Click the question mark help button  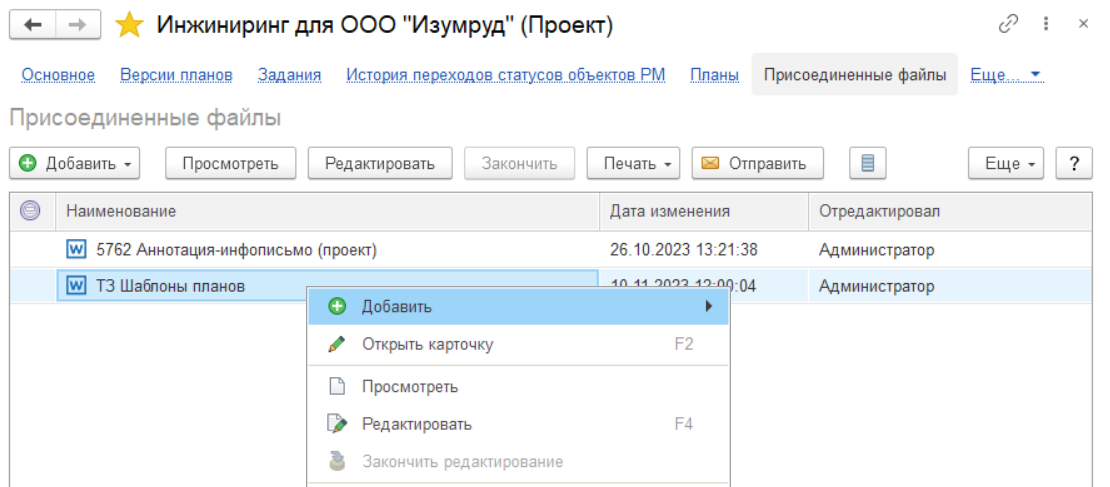click(x=1074, y=163)
